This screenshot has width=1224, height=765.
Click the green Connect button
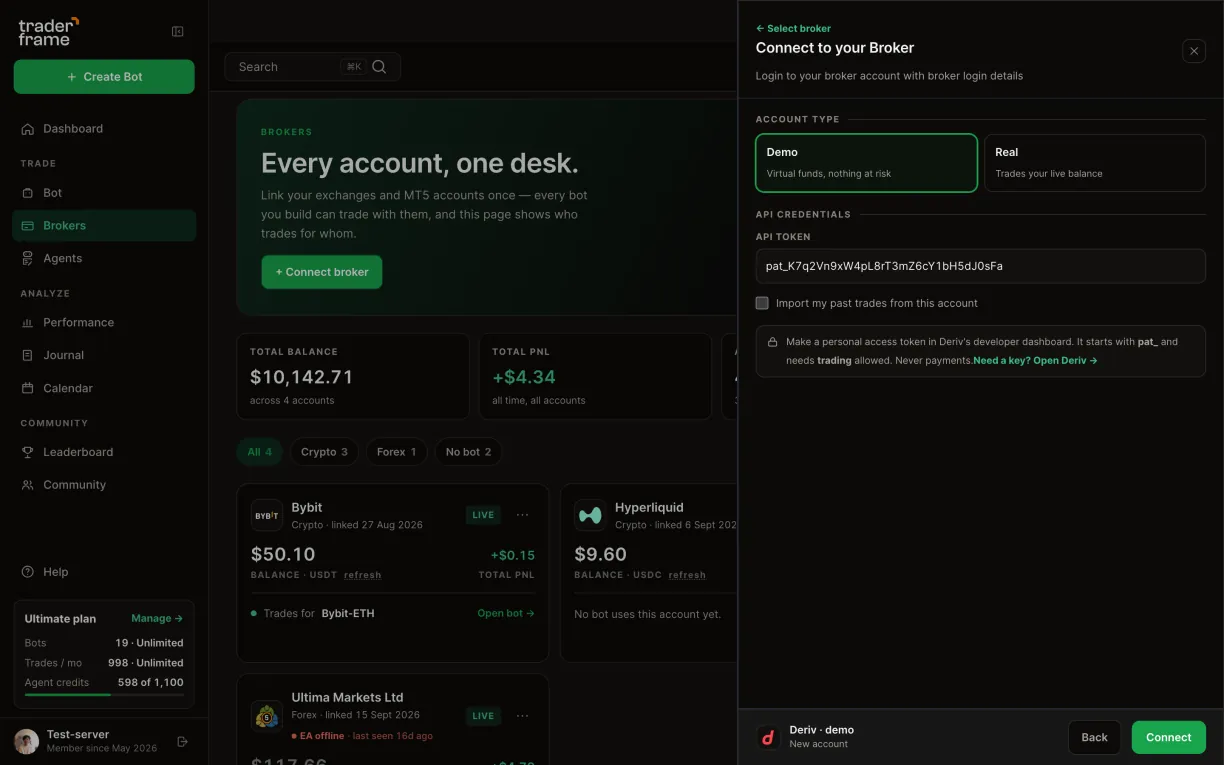[1169, 738]
